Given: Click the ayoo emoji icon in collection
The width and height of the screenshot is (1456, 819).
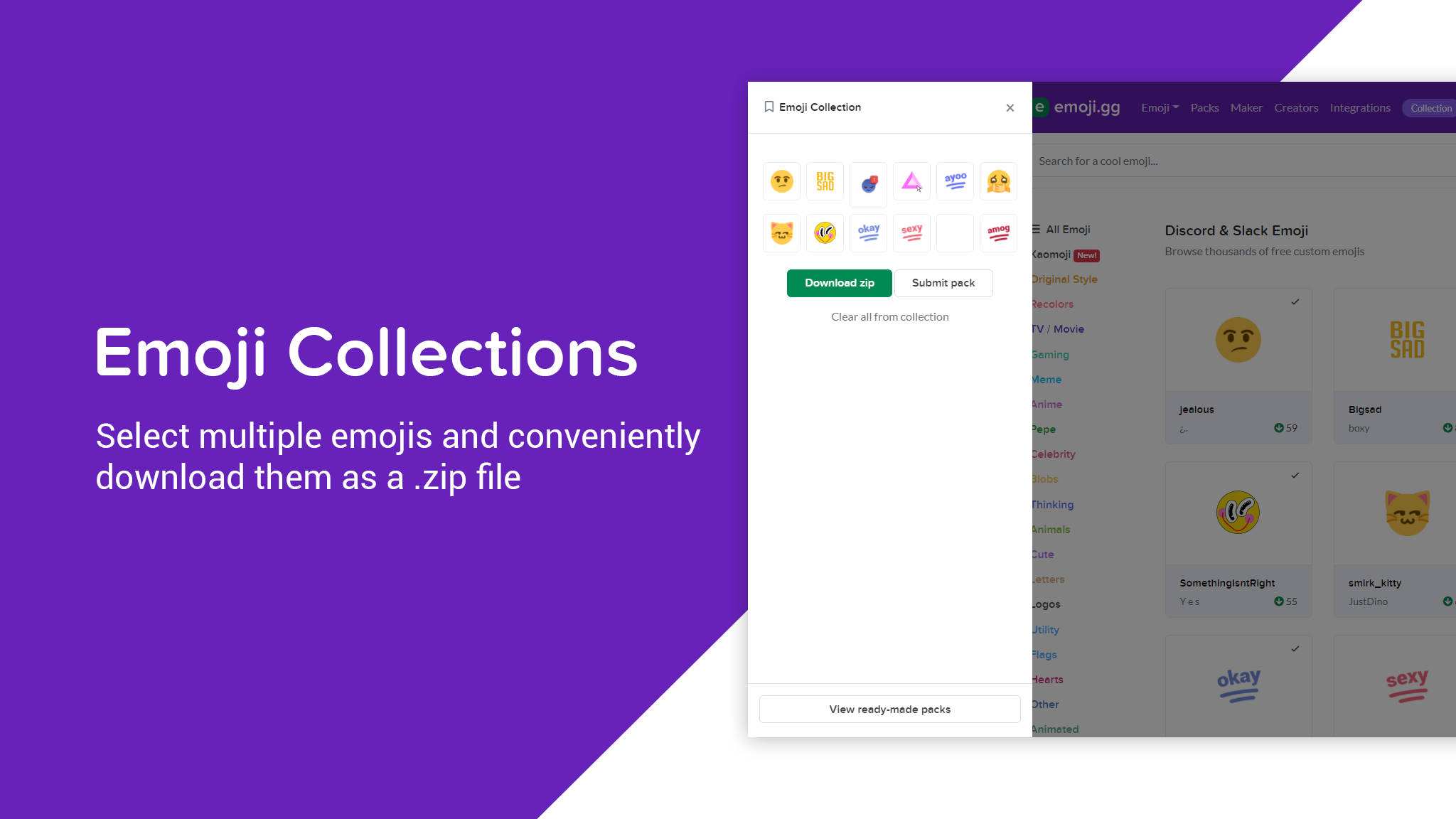Looking at the screenshot, I should tap(955, 181).
